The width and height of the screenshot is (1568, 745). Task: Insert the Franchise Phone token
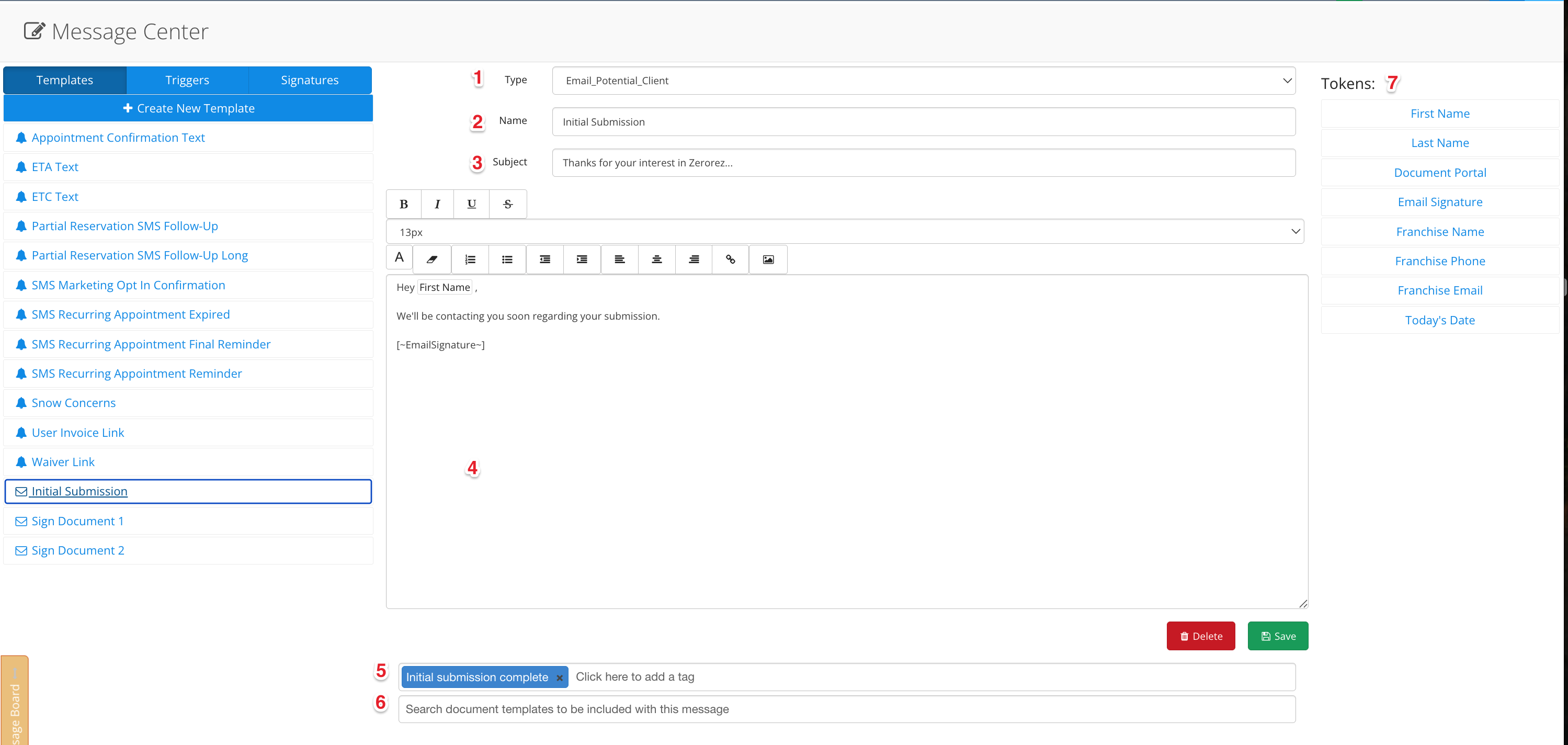[x=1439, y=261]
